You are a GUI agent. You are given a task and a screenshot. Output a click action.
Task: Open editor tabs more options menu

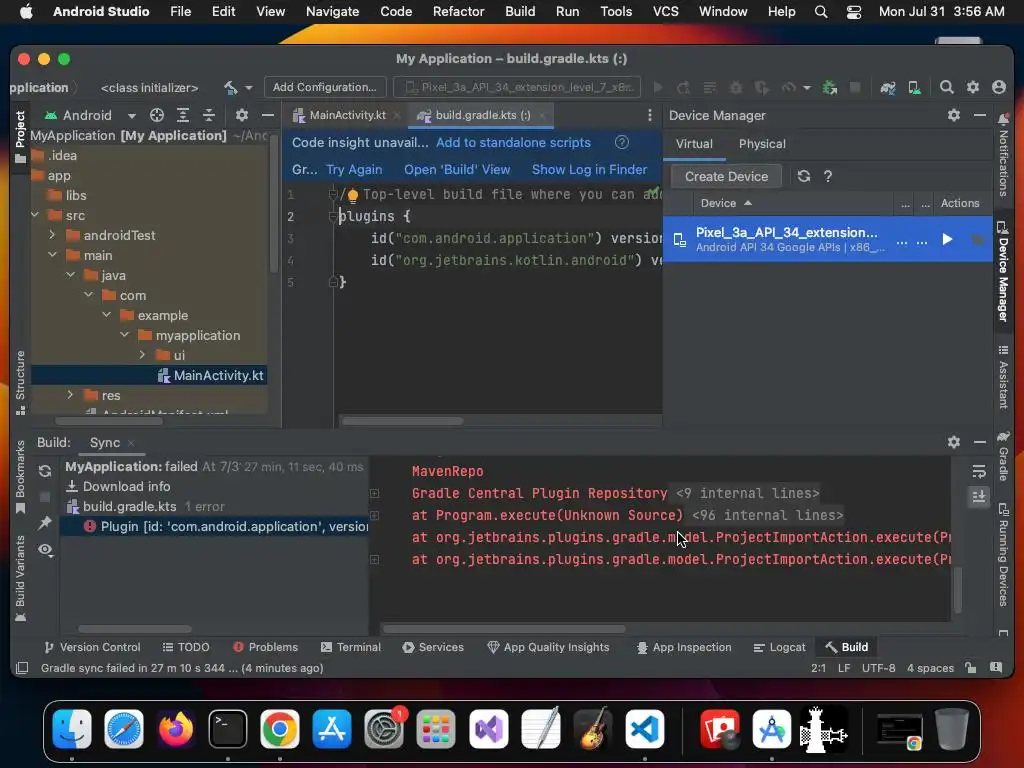(x=649, y=116)
